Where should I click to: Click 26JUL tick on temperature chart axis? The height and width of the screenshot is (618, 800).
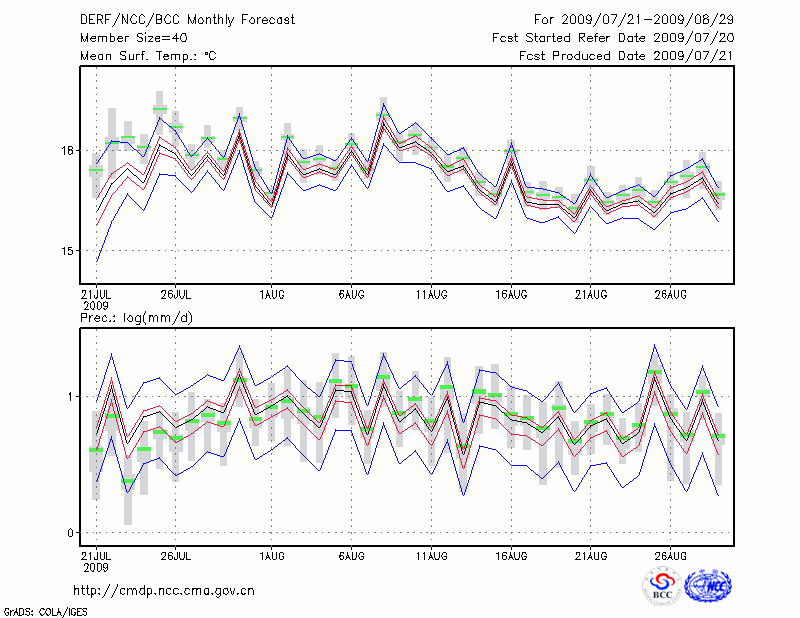[175, 294]
